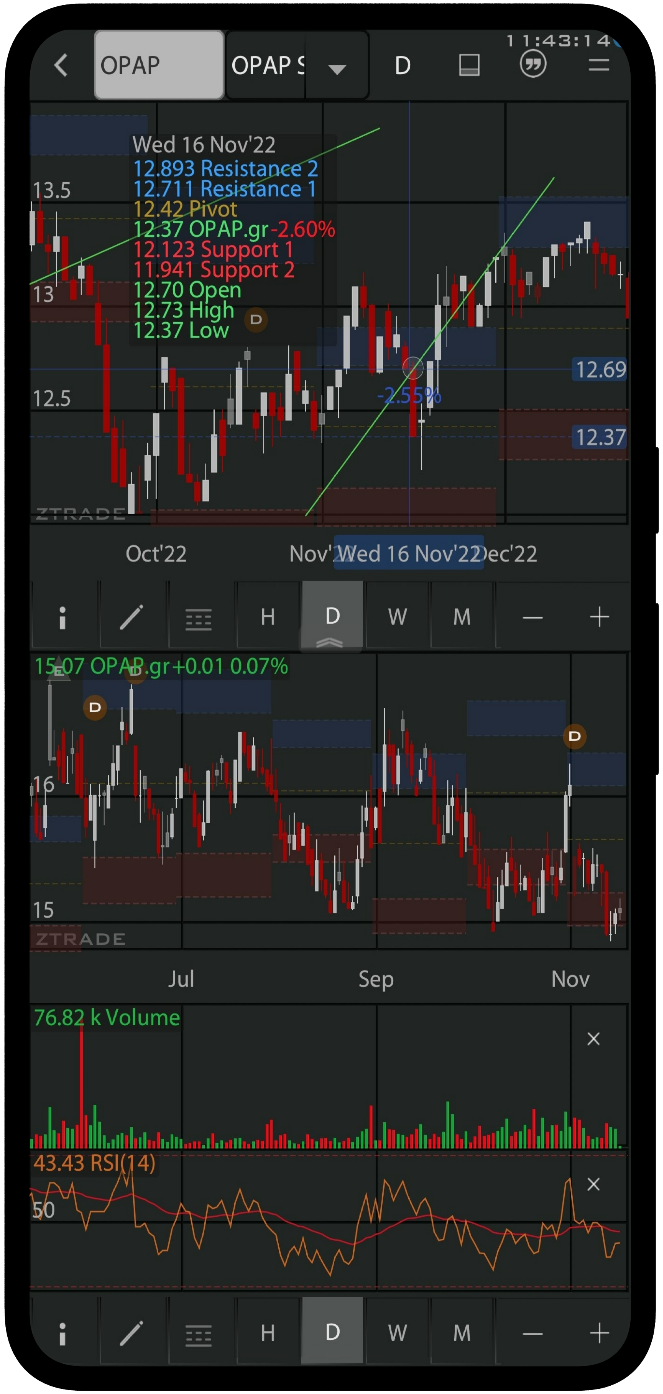This screenshot has width=663, height=1394.
Task: Close the RSI(14) indicator panel
Action: point(593,1185)
